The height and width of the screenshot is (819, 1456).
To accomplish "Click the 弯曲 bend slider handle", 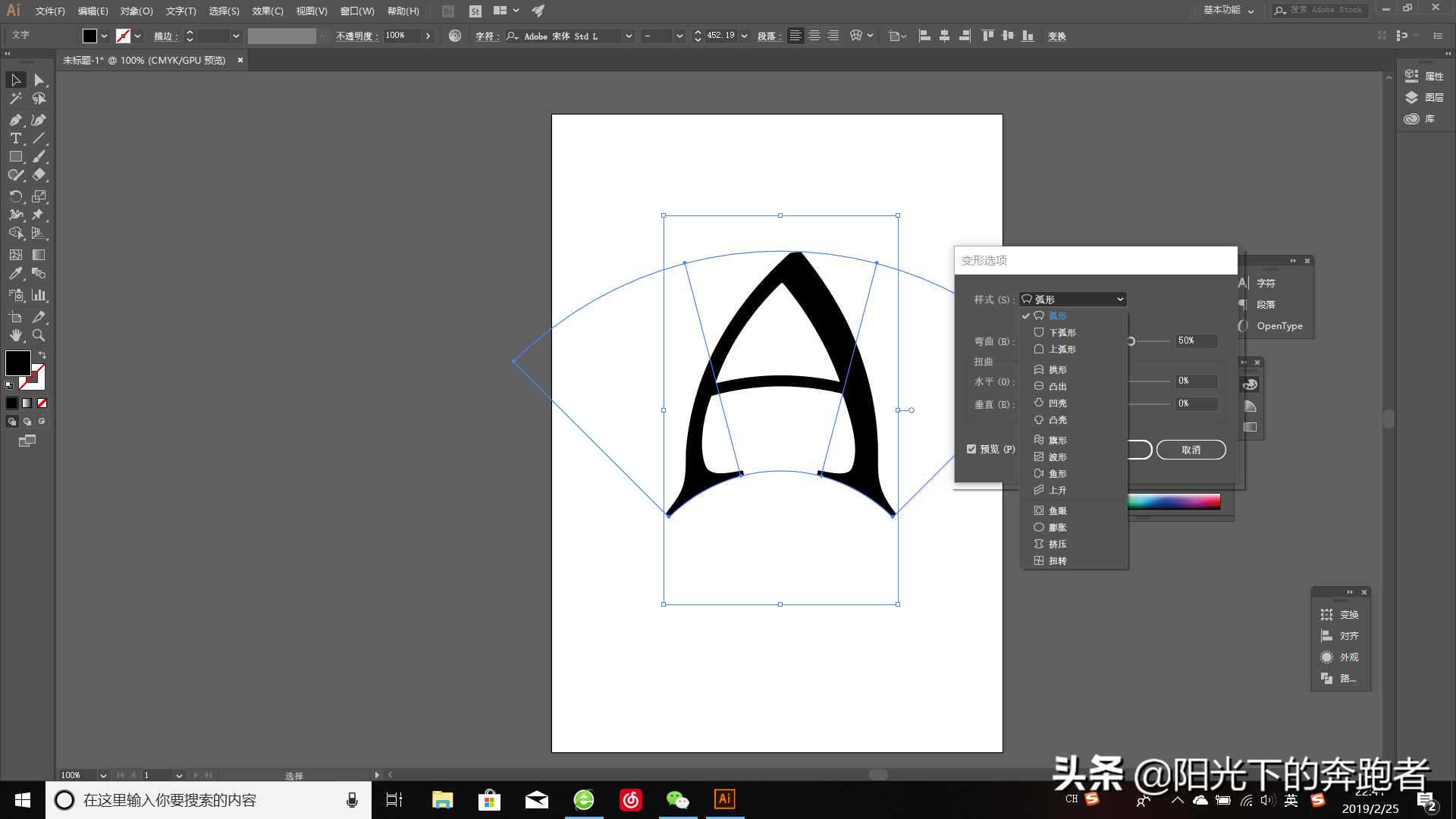I will tap(1131, 341).
